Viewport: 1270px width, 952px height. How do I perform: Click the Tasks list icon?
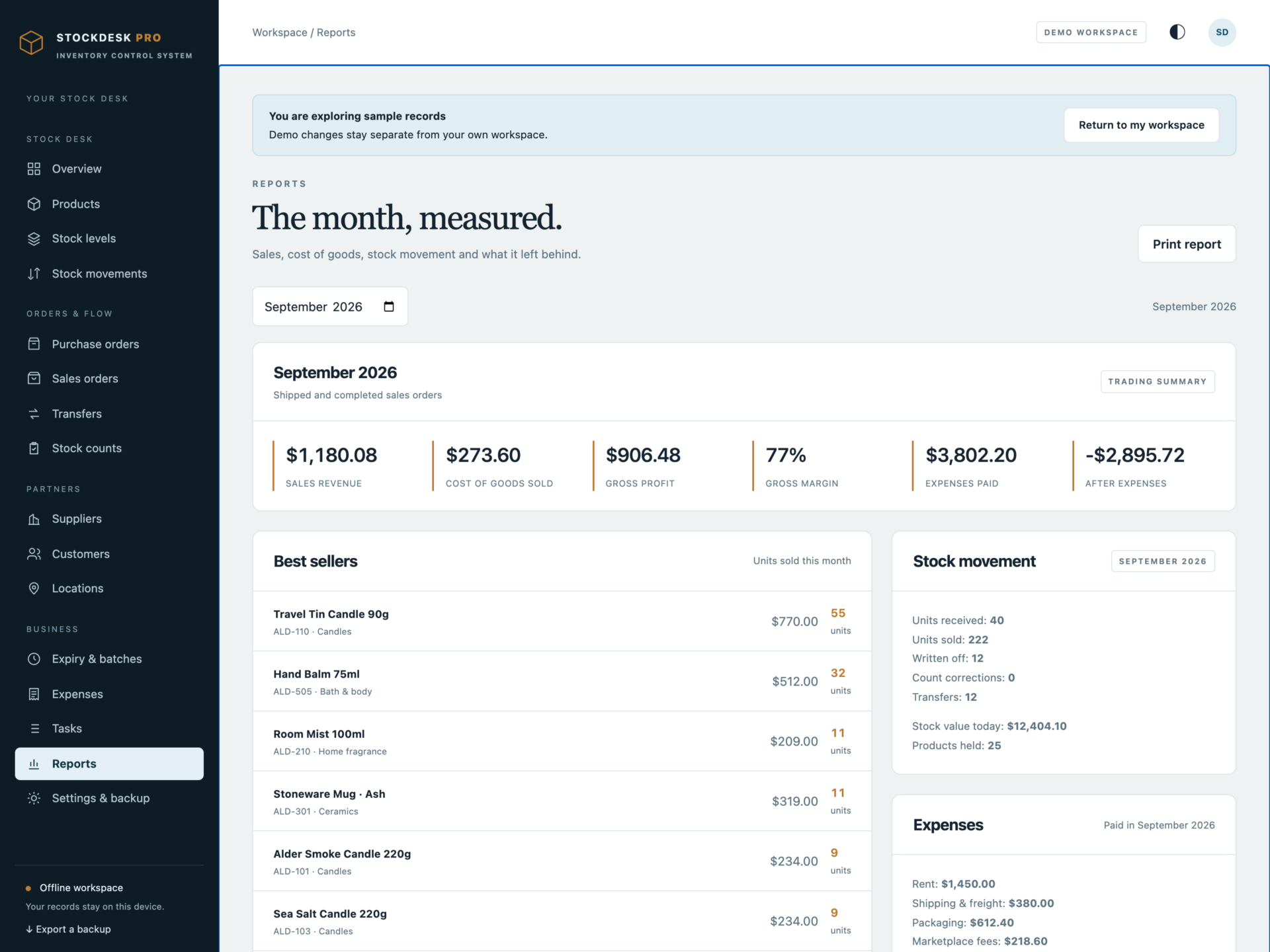34,729
